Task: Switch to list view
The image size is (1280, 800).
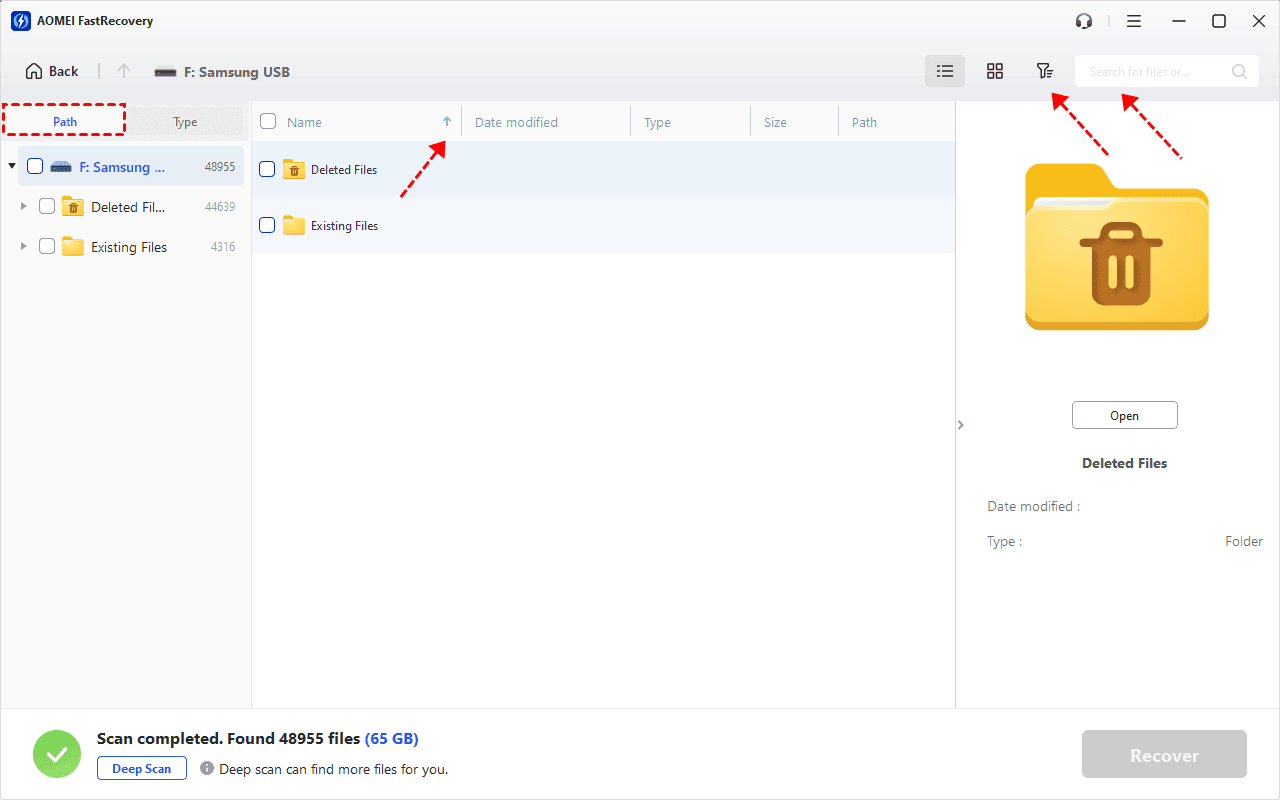Action: pyautogui.click(x=945, y=71)
